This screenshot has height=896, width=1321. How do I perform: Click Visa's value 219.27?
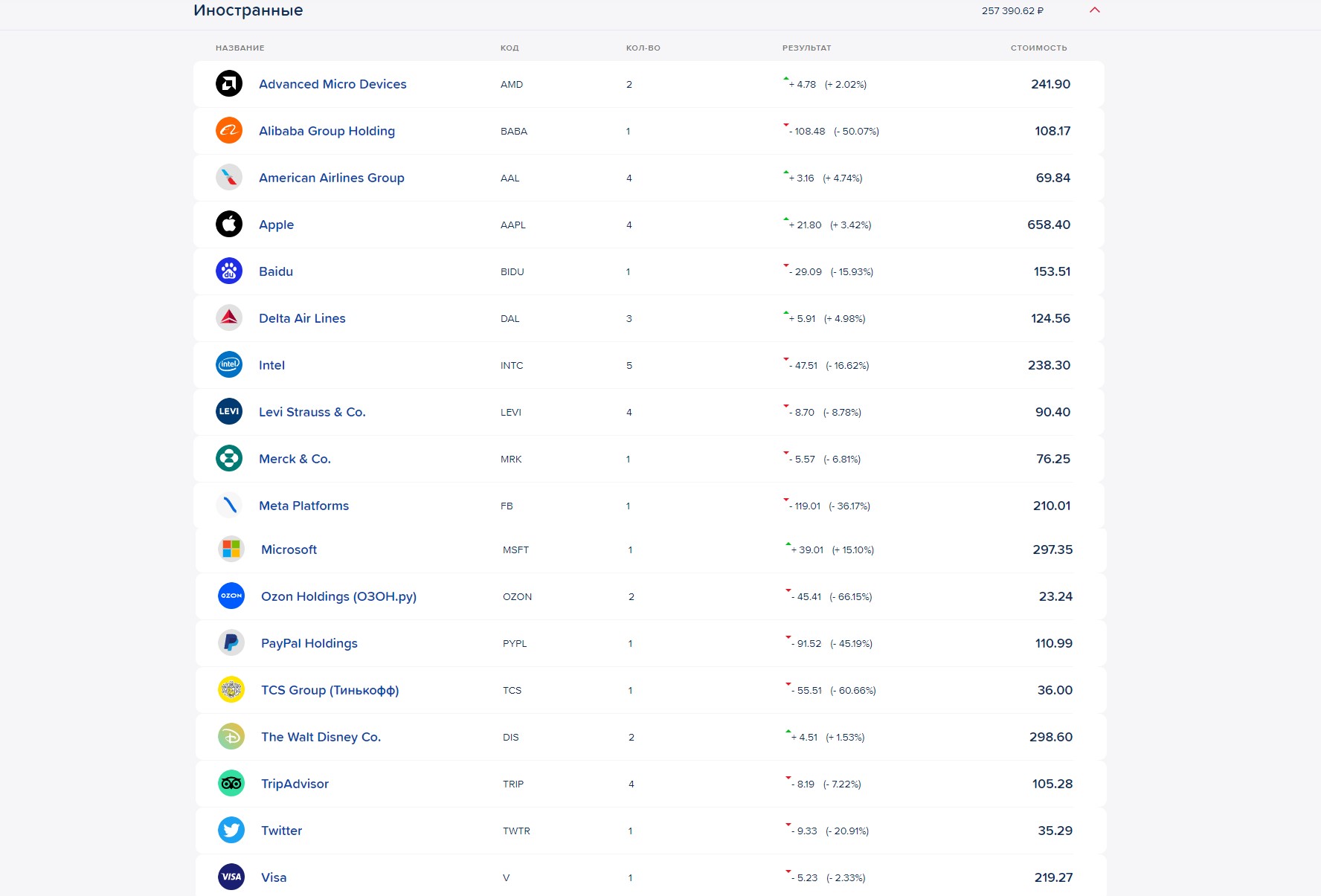[1053, 877]
